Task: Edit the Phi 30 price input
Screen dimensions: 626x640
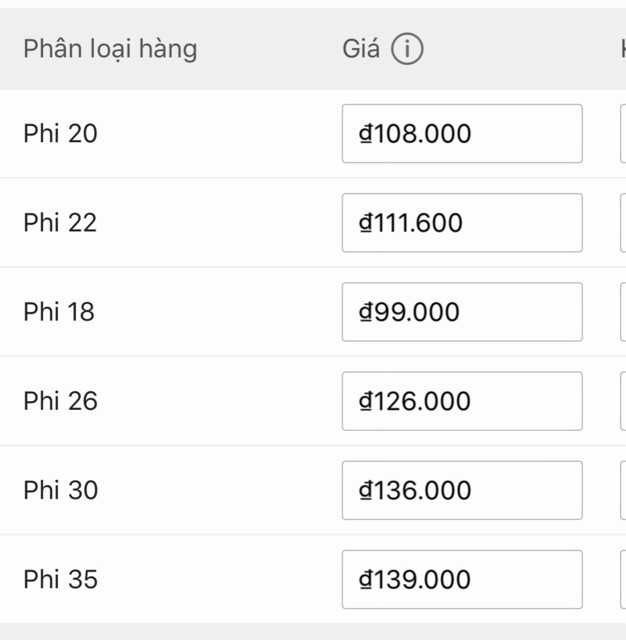Action: [462, 490]
